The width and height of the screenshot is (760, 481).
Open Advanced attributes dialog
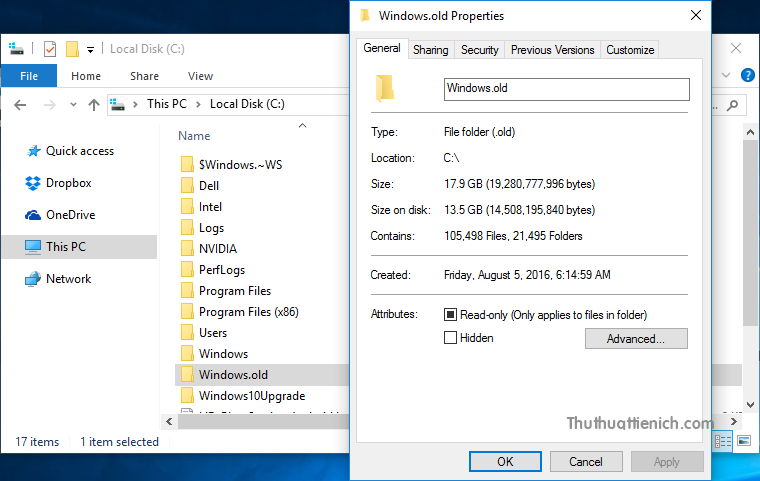click(x=636, y=338)
